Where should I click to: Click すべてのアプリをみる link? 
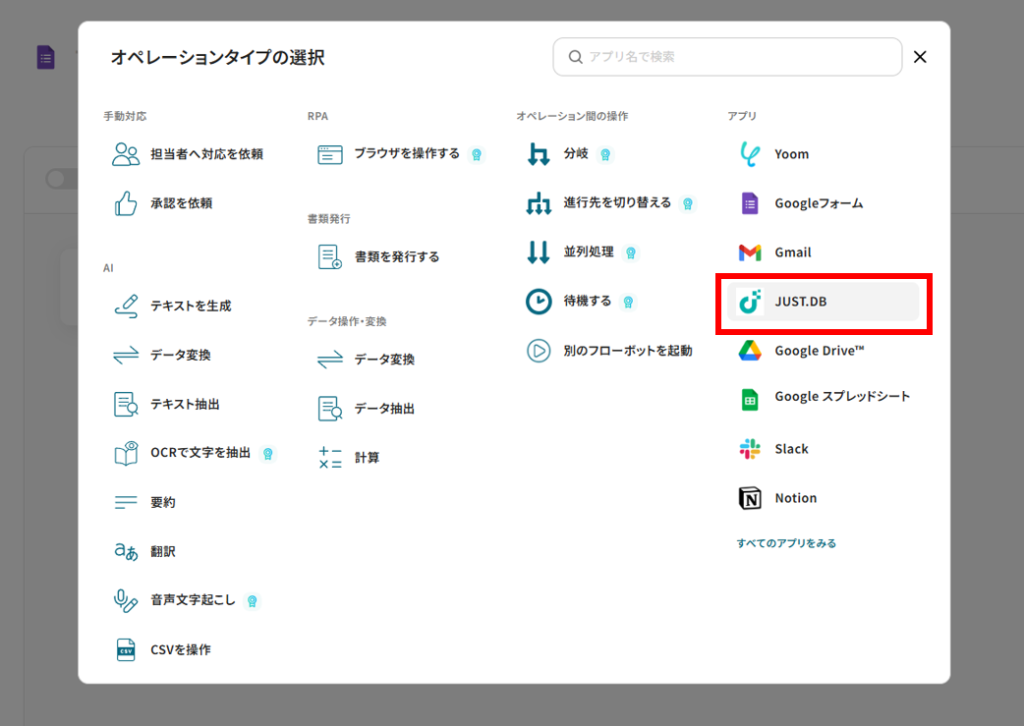[786, 543]
